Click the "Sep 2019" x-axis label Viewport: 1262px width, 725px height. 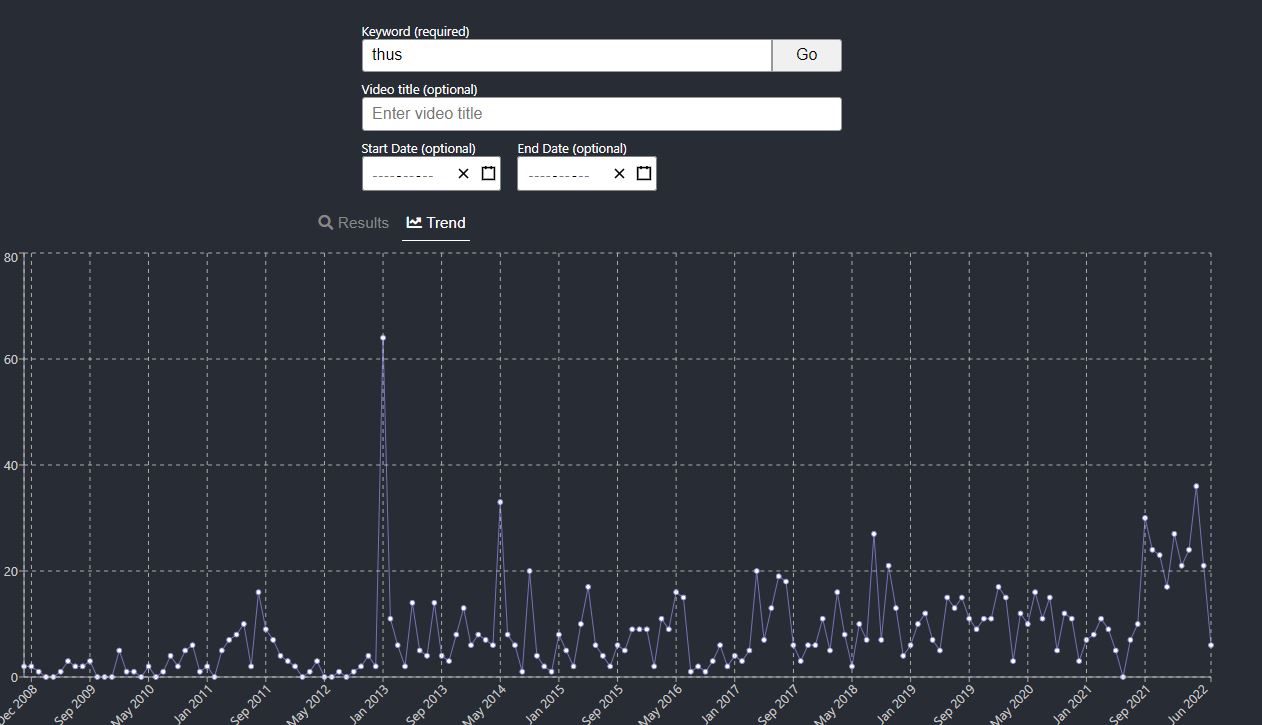(x=954, y=704)
